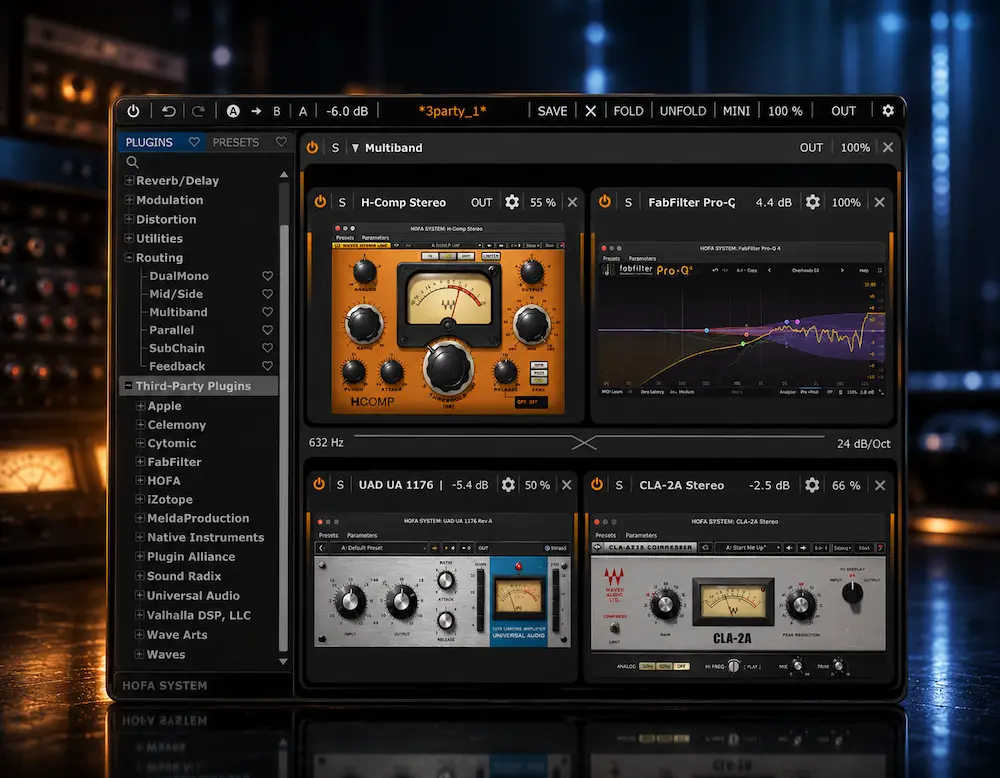
Task: Expand the Reverb/Delay category
Action: pyautogui.click(x=129, y=180)
